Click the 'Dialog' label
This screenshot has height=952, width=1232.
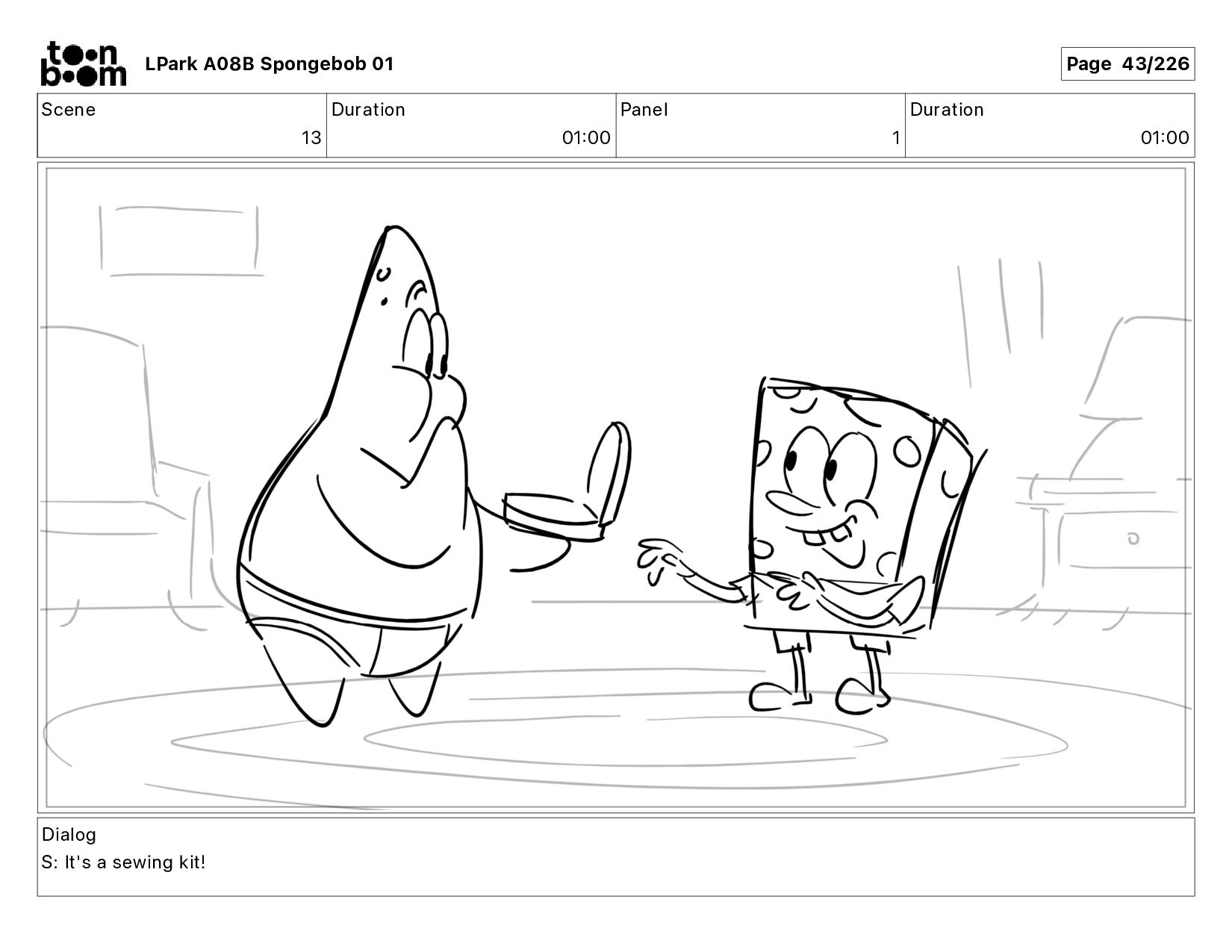69,835
